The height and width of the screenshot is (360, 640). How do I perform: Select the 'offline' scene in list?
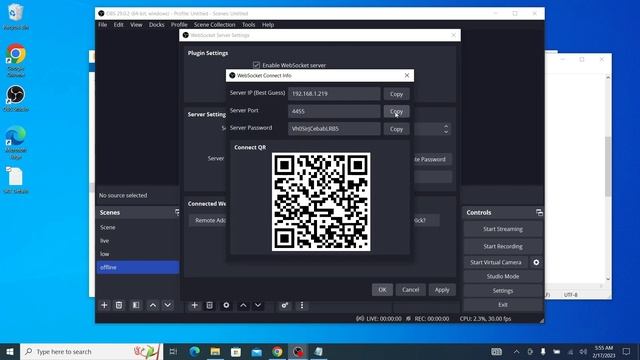(x=138, y=267)
